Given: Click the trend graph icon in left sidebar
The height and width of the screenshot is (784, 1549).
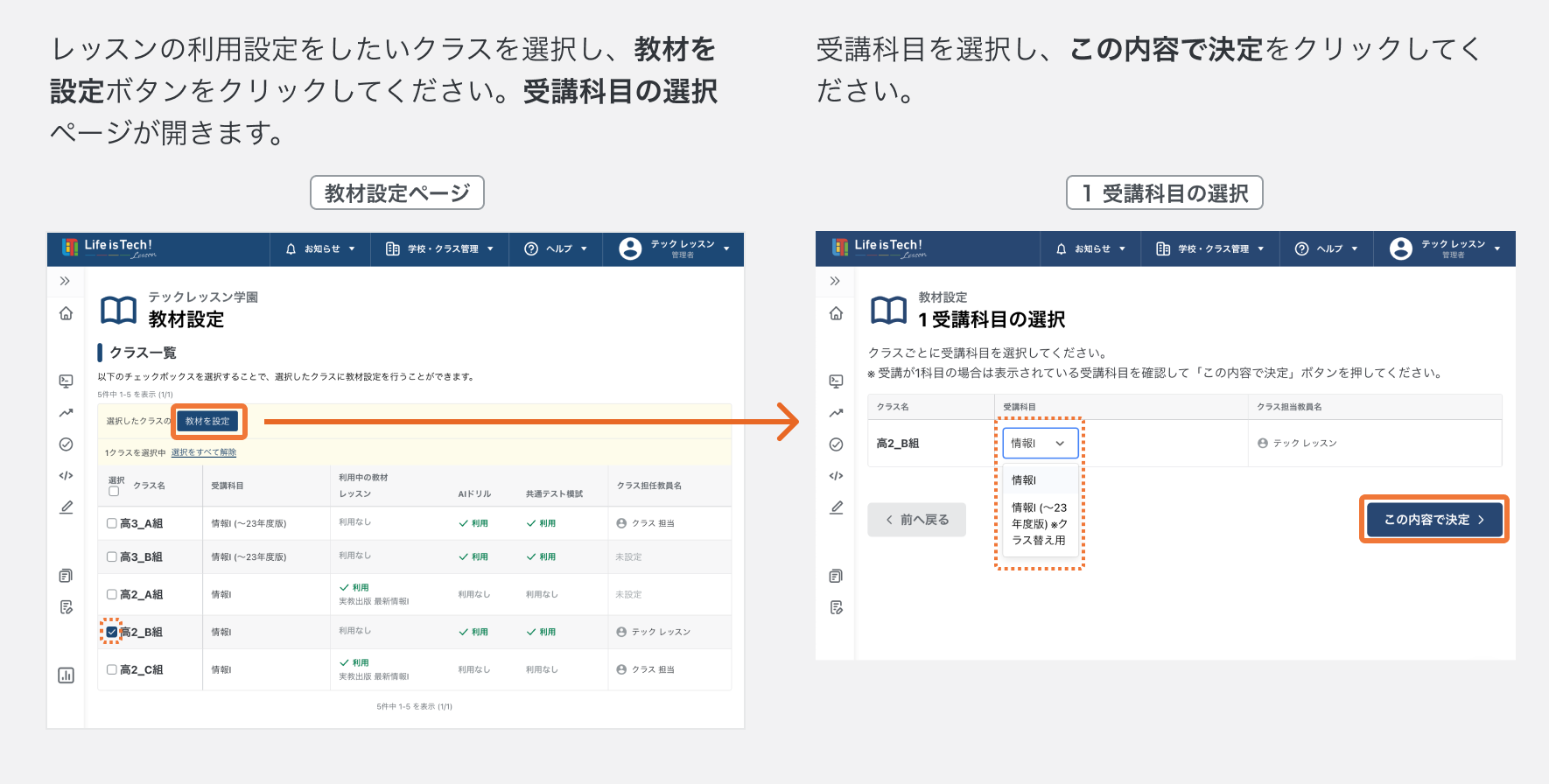Looking at the screenshot, I should (66, 413).
